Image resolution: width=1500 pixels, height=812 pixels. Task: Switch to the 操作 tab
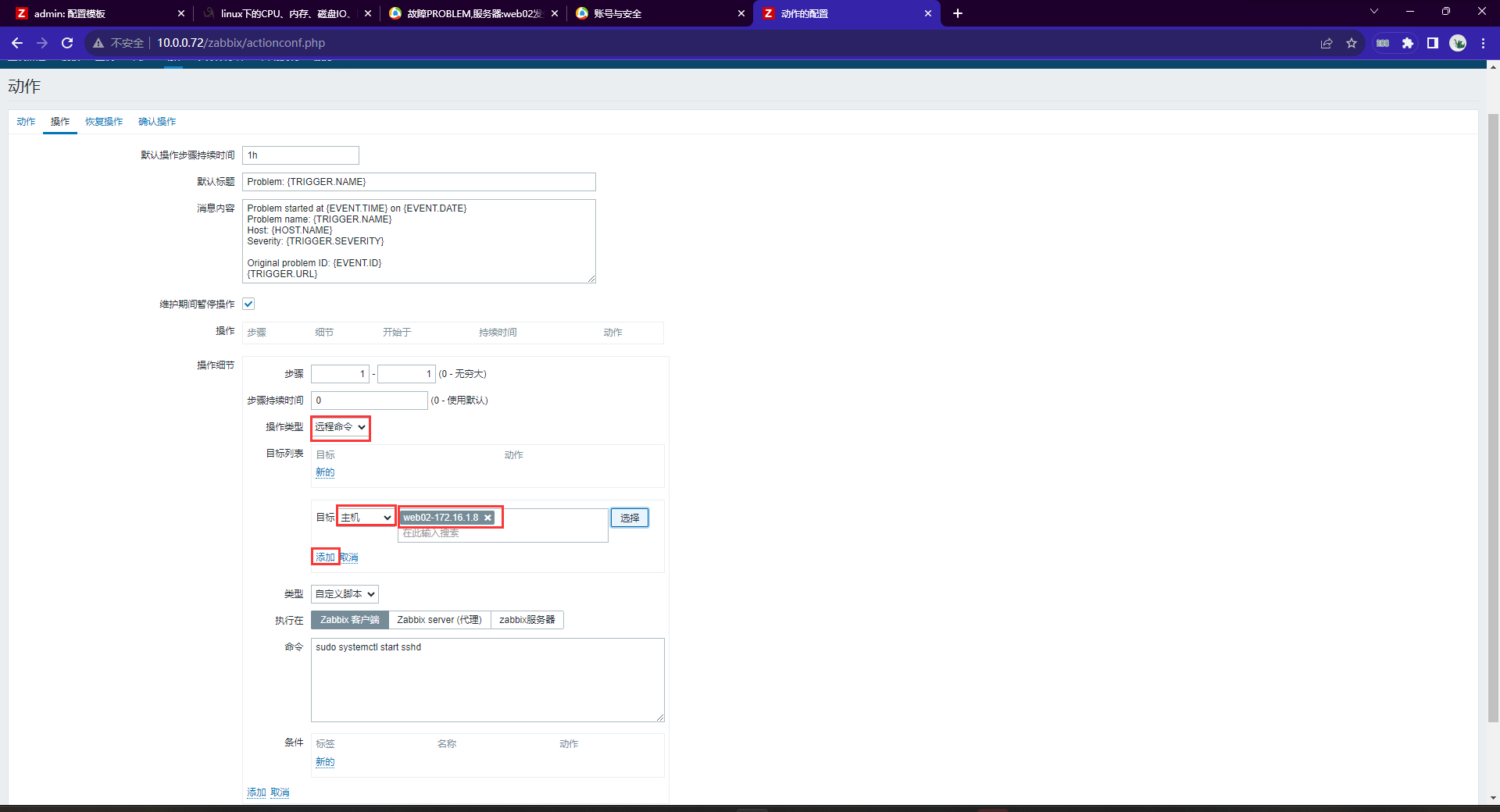tap(60, 122)
